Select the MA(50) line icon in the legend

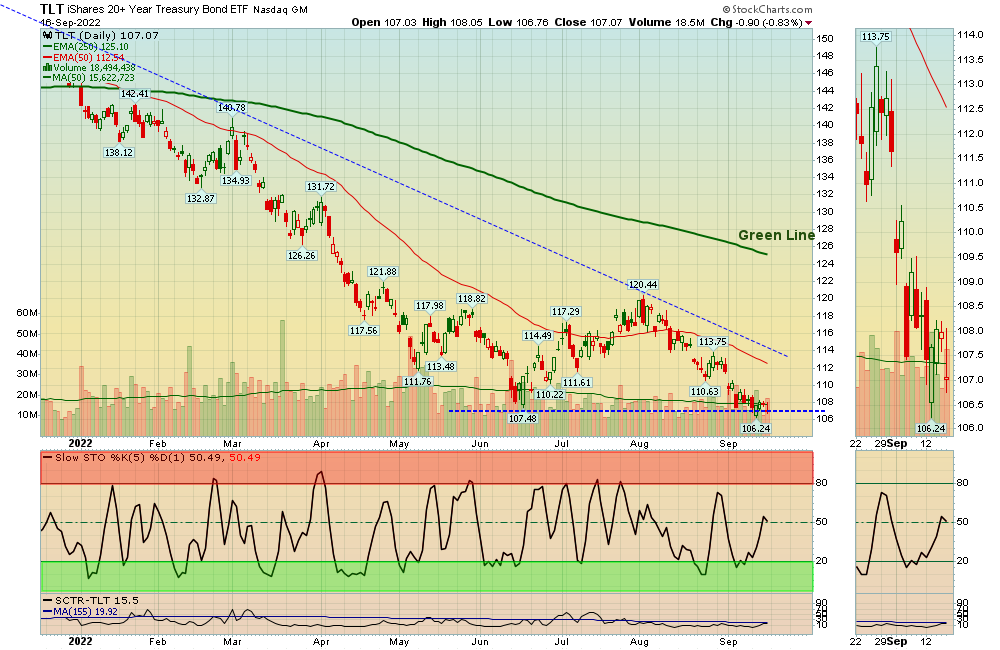click(47, 79)
